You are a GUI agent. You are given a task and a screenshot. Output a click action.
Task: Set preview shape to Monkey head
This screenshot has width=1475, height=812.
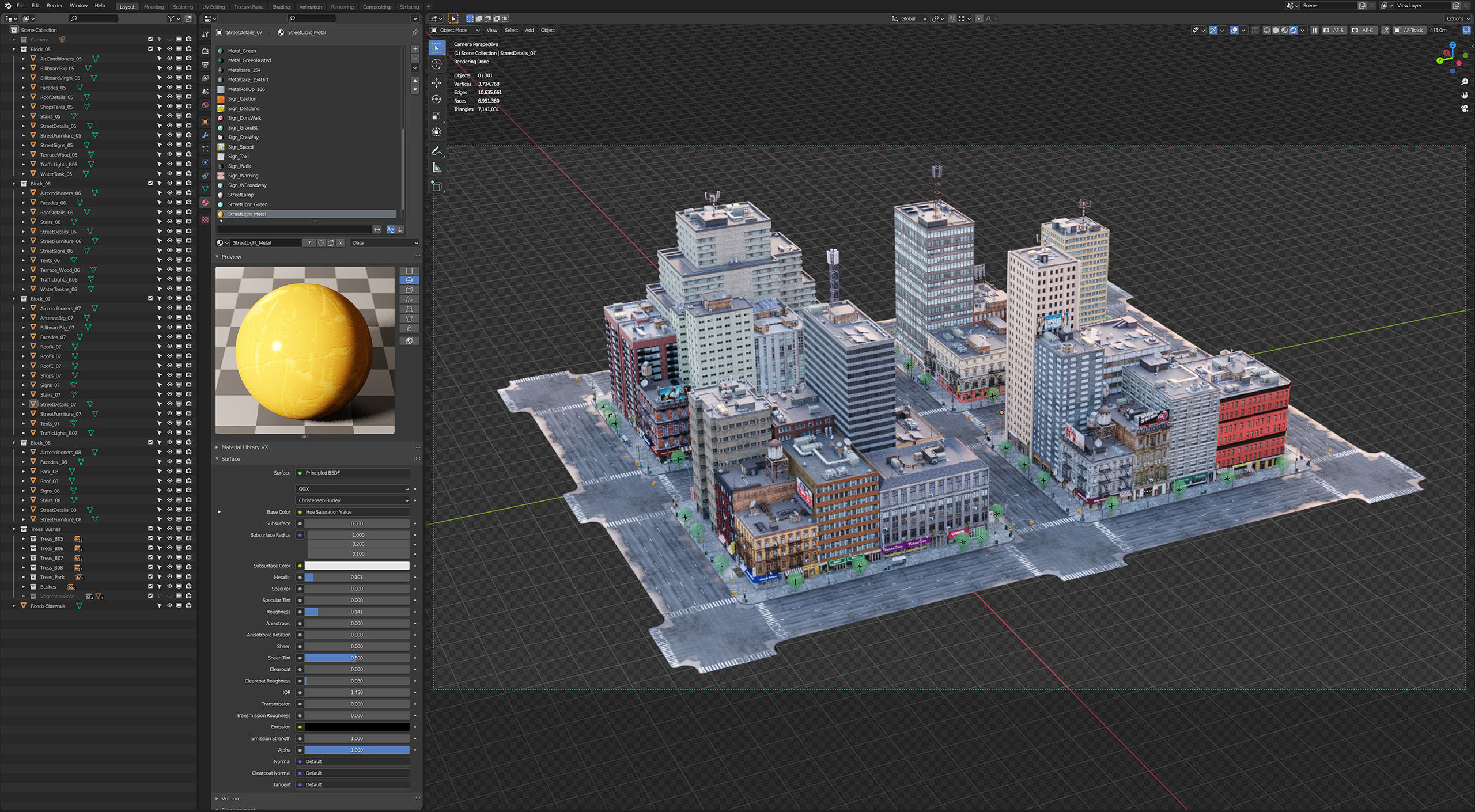point(409,309)
